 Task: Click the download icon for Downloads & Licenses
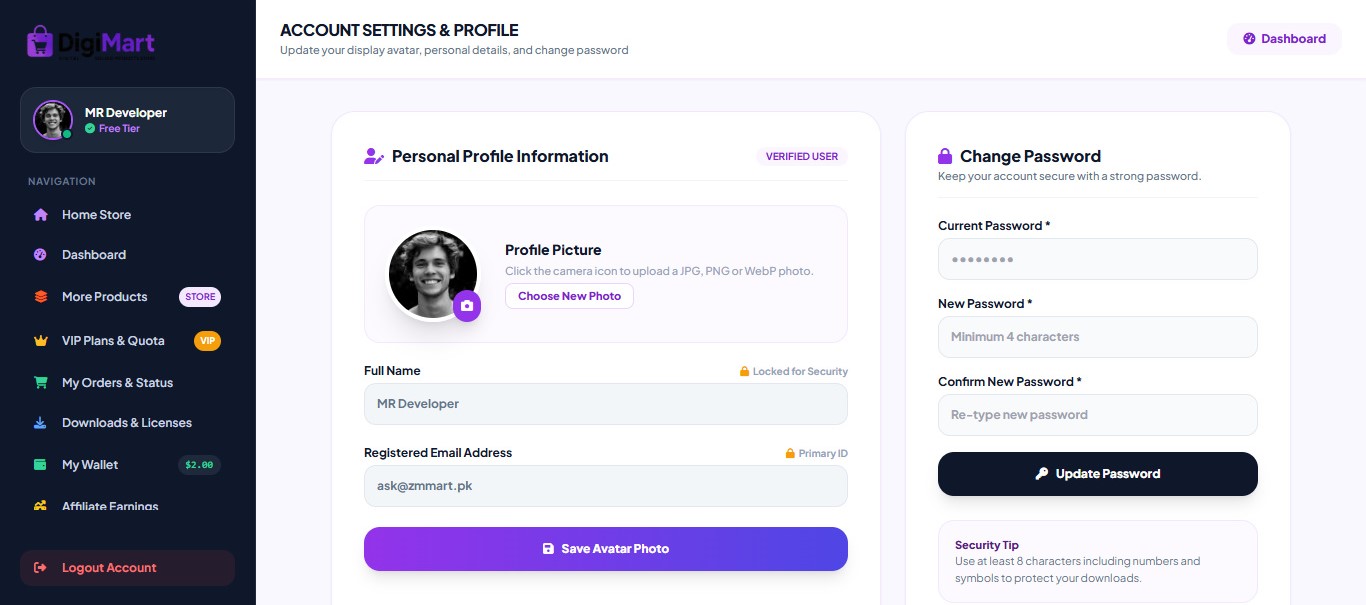(x=41, y=423)
